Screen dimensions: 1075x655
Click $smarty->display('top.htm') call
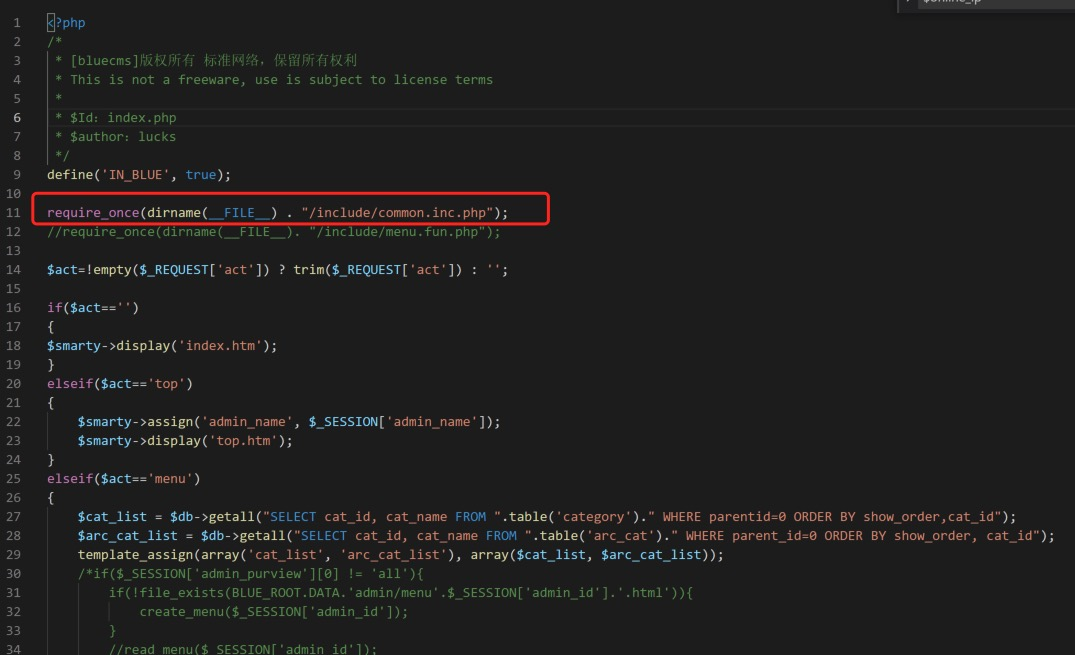click(185, 441)
